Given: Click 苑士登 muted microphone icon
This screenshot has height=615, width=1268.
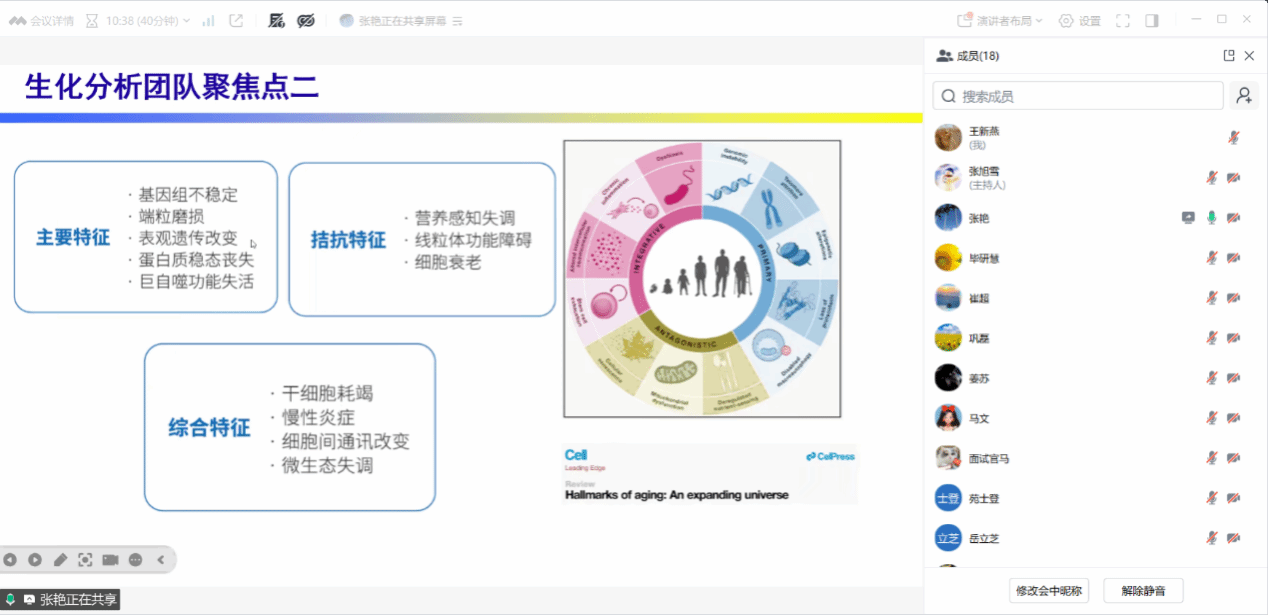Looking at the screenshot, I should tap(1212, 498).
